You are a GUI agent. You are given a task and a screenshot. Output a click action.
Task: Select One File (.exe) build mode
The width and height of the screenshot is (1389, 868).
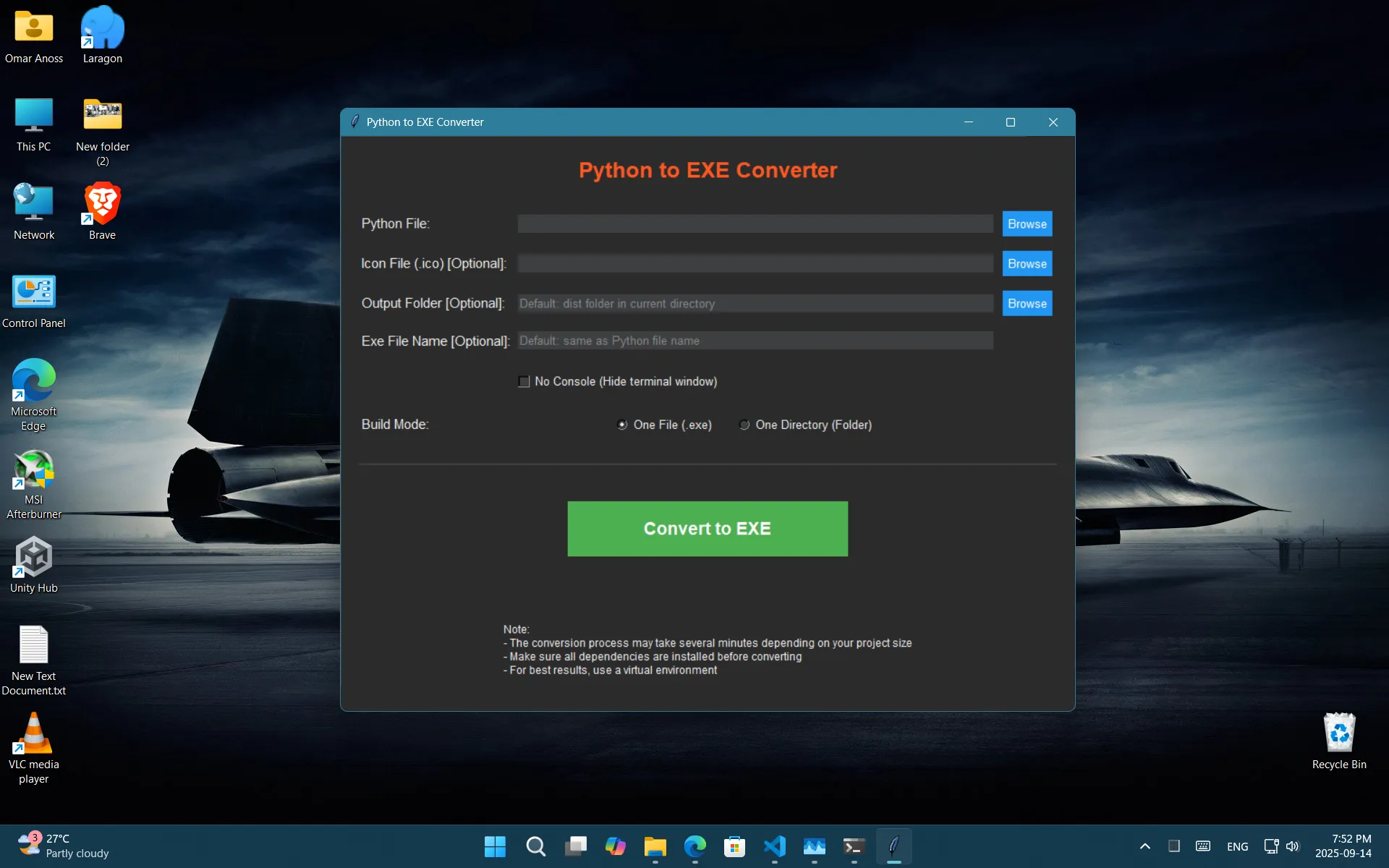coord(622,425)
